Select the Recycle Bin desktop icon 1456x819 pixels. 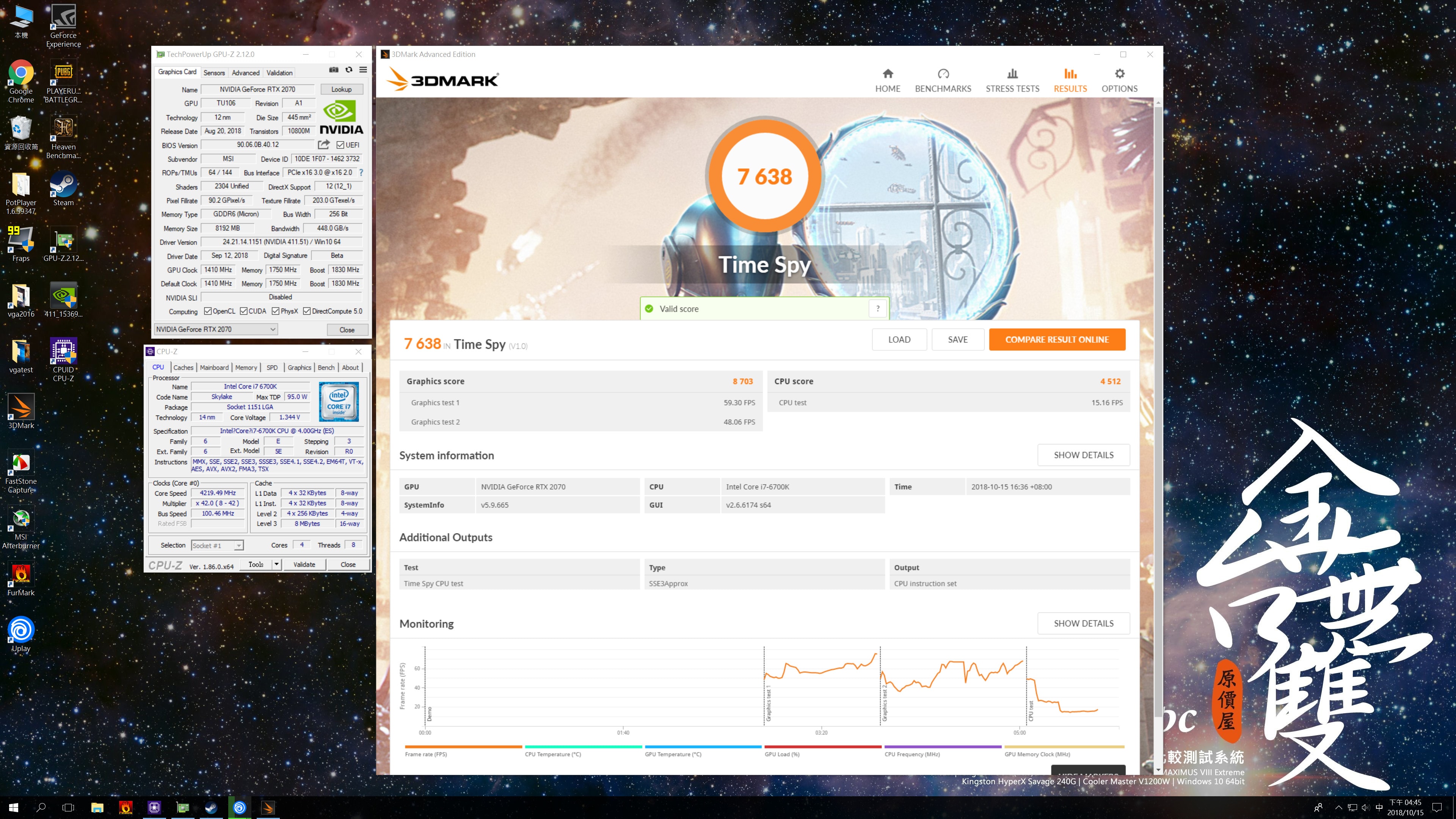click(x=21, y=133)
